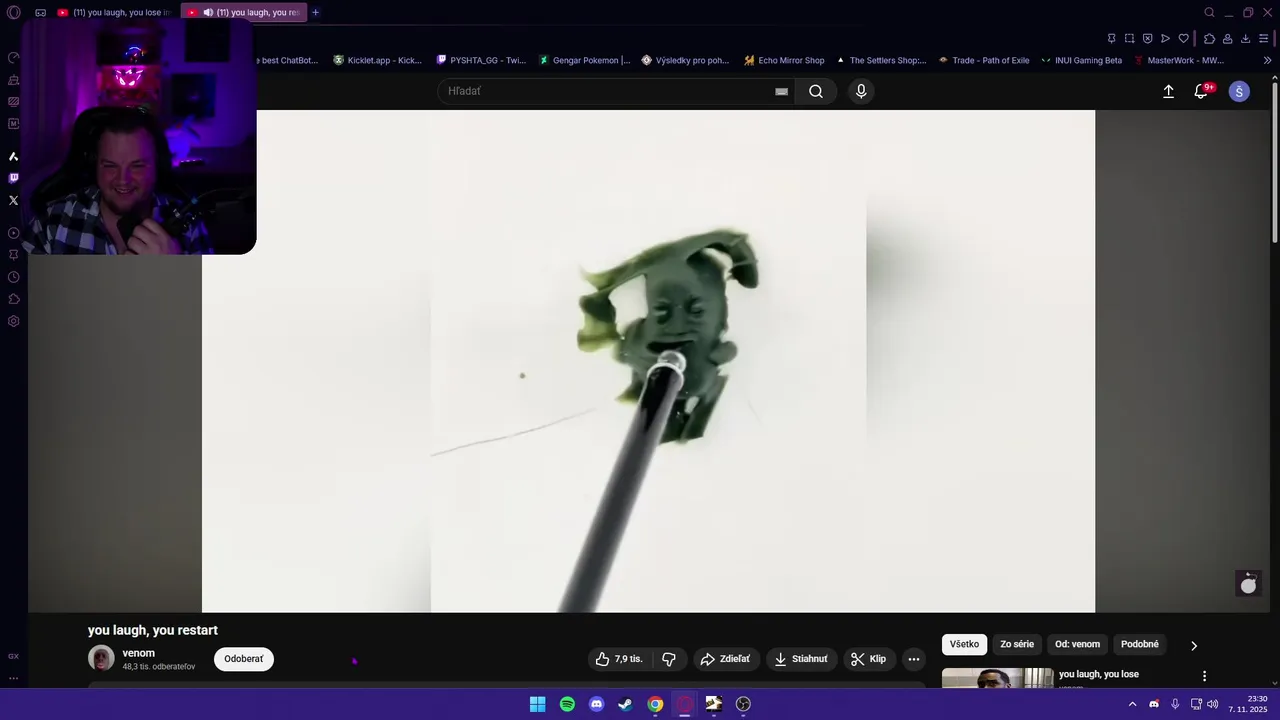Click the tab search magnifier icon

(1209, 12)
